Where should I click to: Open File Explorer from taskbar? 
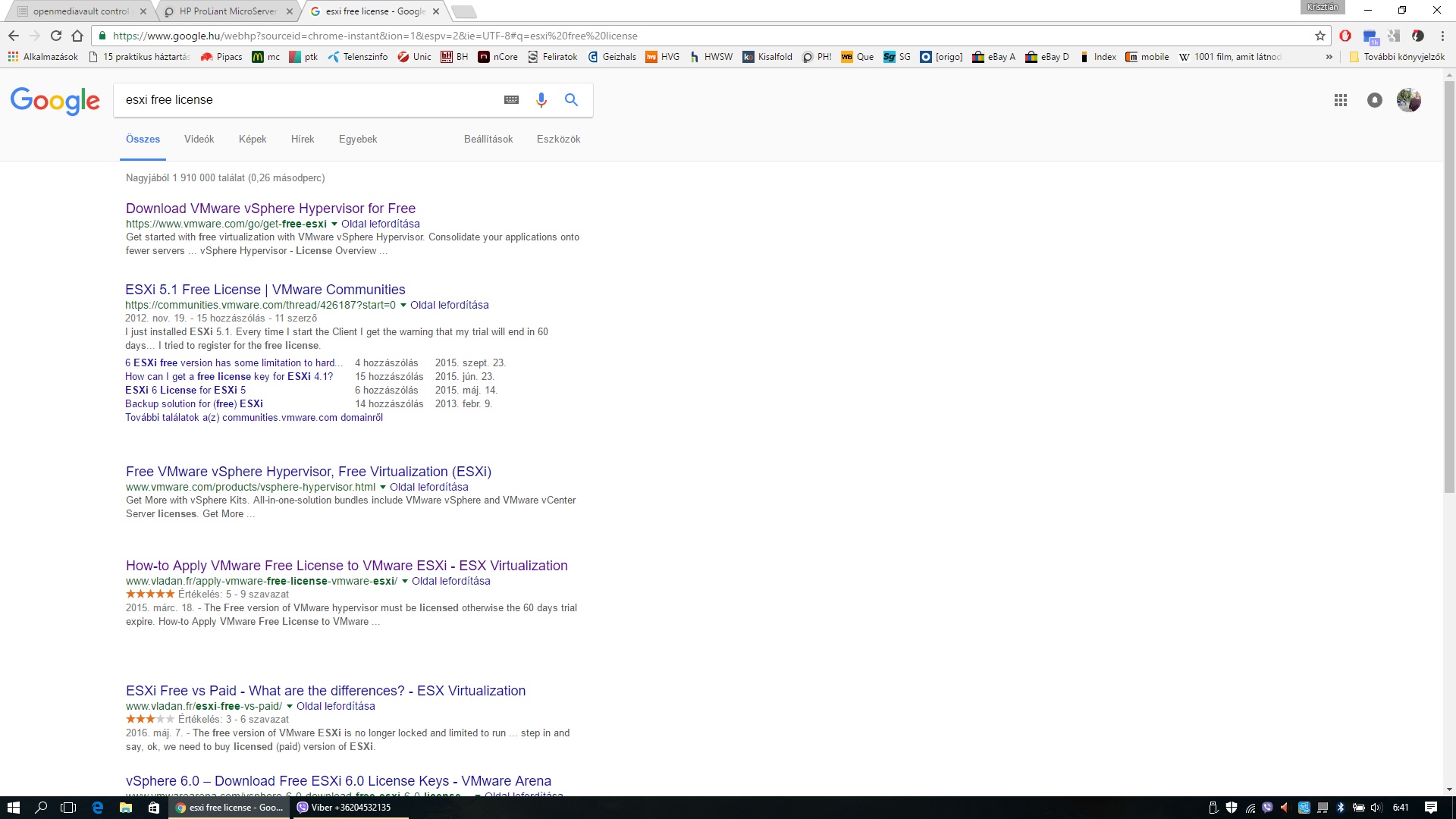click(126, 808)
